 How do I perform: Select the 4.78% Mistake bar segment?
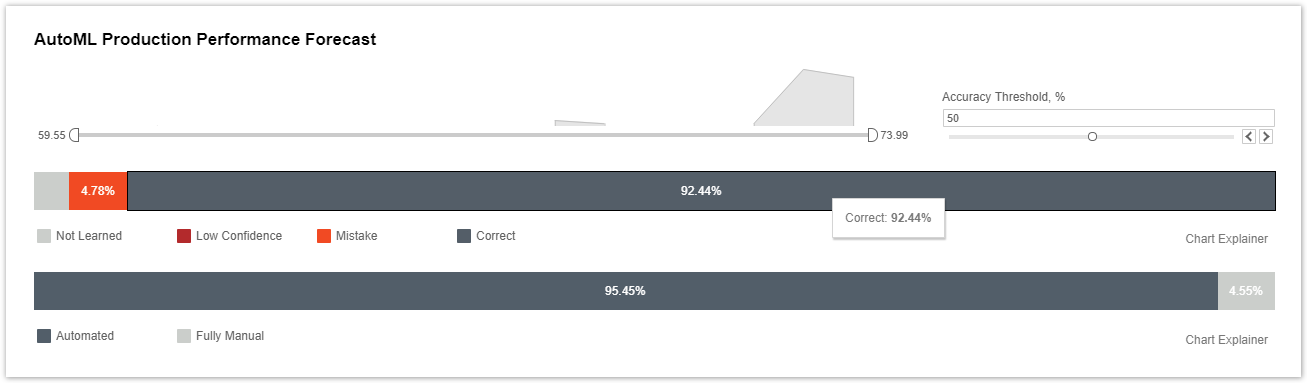pyautogui.click(x=98, y=191)
